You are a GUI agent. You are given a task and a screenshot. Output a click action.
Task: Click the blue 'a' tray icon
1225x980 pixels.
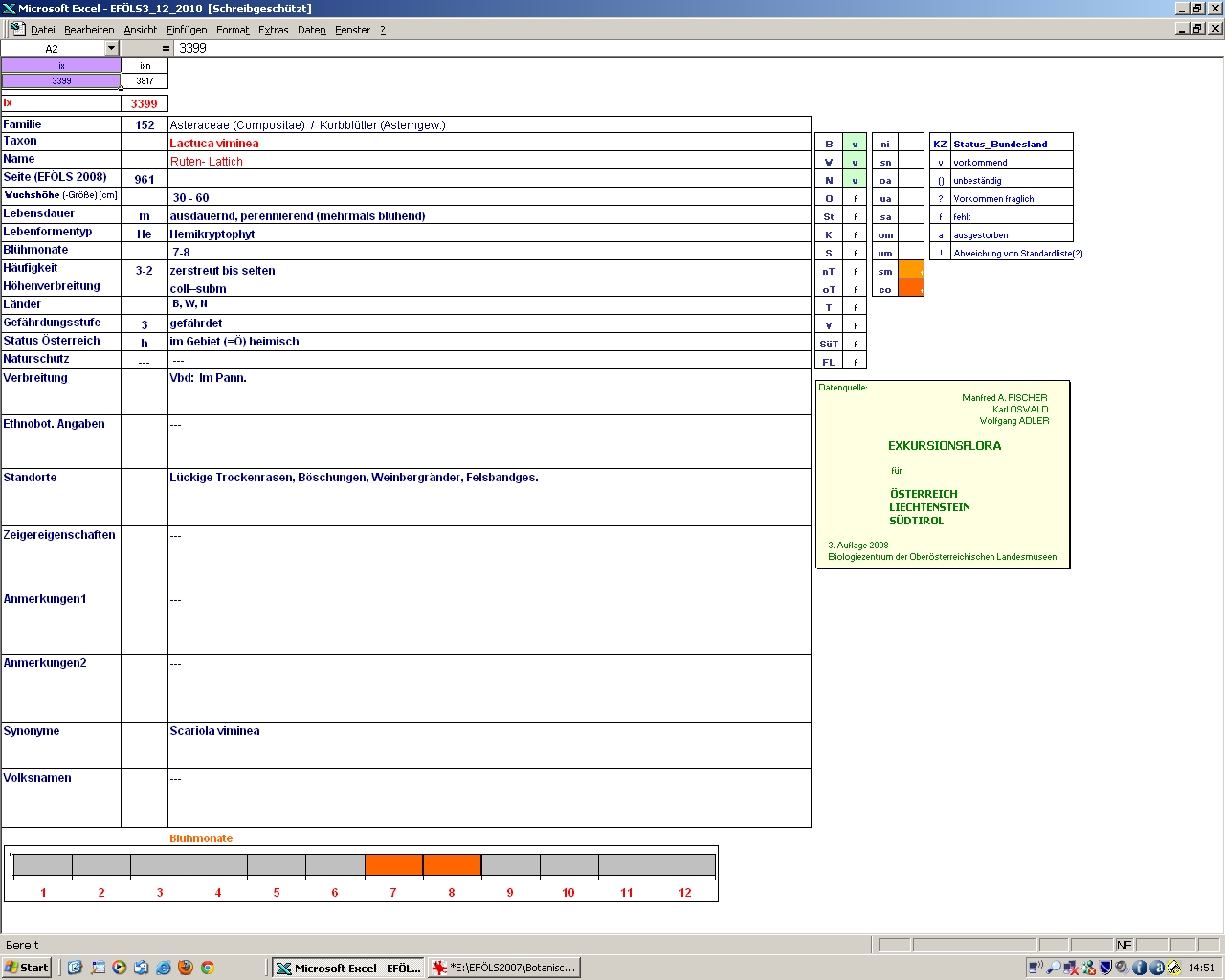[x=1156, y=968]
